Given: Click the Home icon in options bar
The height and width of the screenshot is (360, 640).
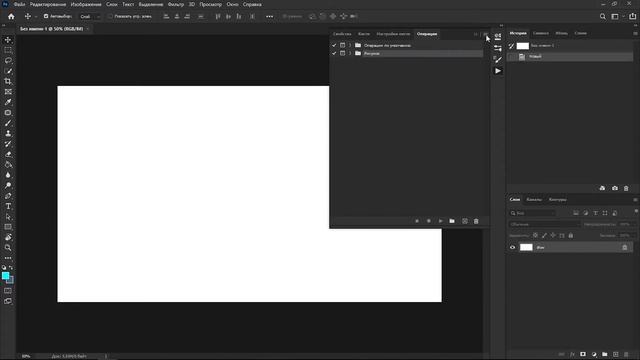Looking at the screenshot, I should point(11,16).
